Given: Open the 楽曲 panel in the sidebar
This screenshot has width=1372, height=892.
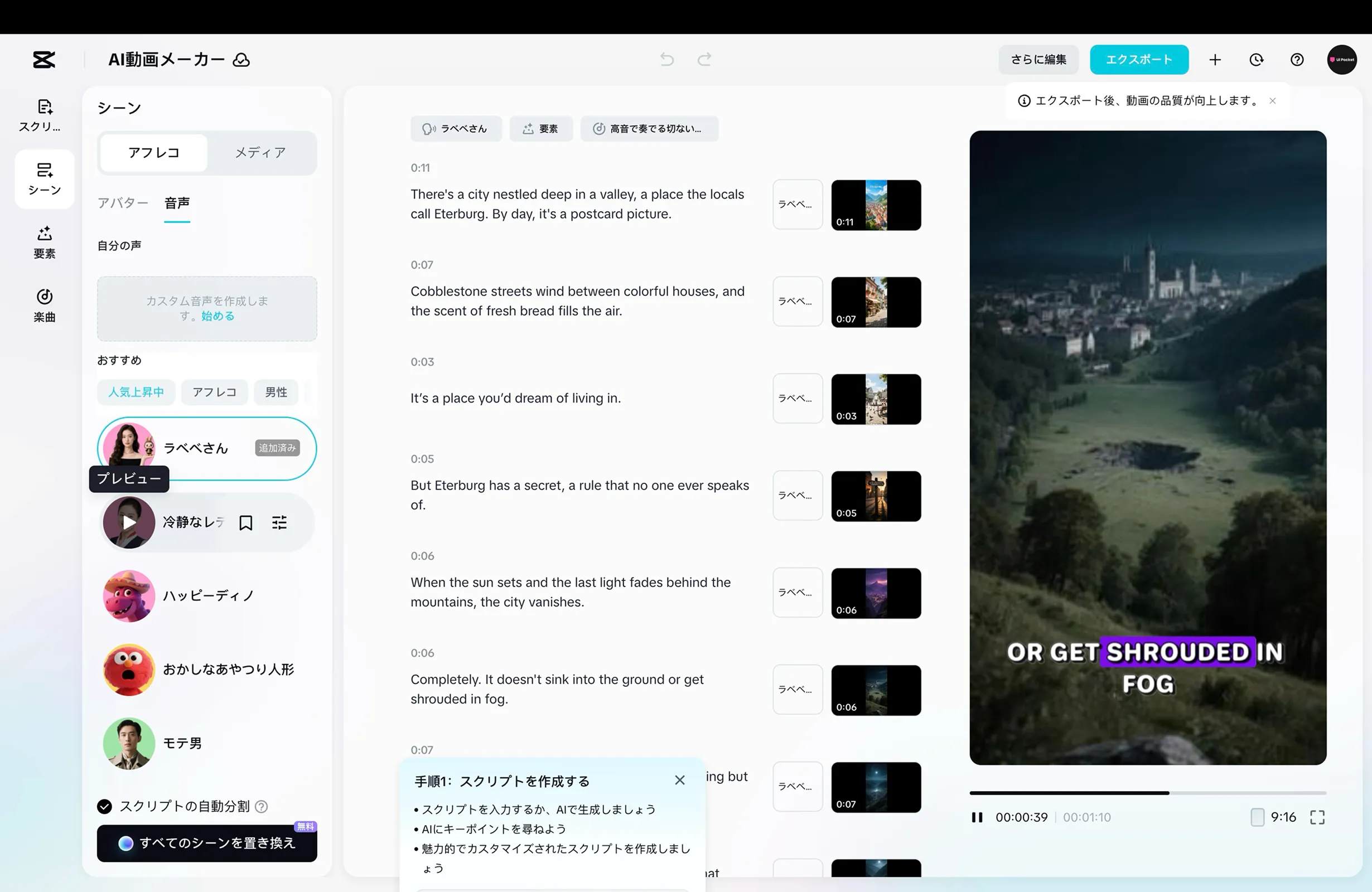Looking at the screenshot, I should (44, 306).
